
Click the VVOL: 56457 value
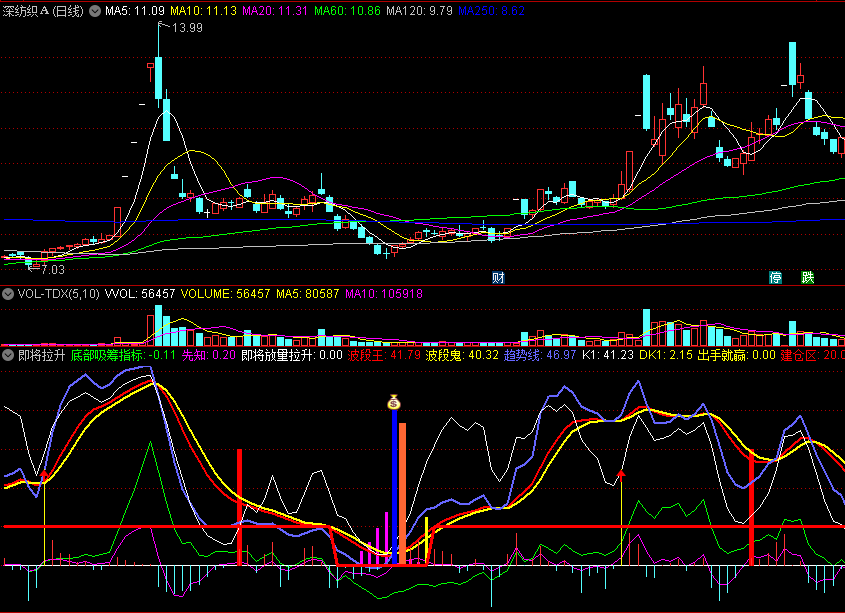click(140, 294)
